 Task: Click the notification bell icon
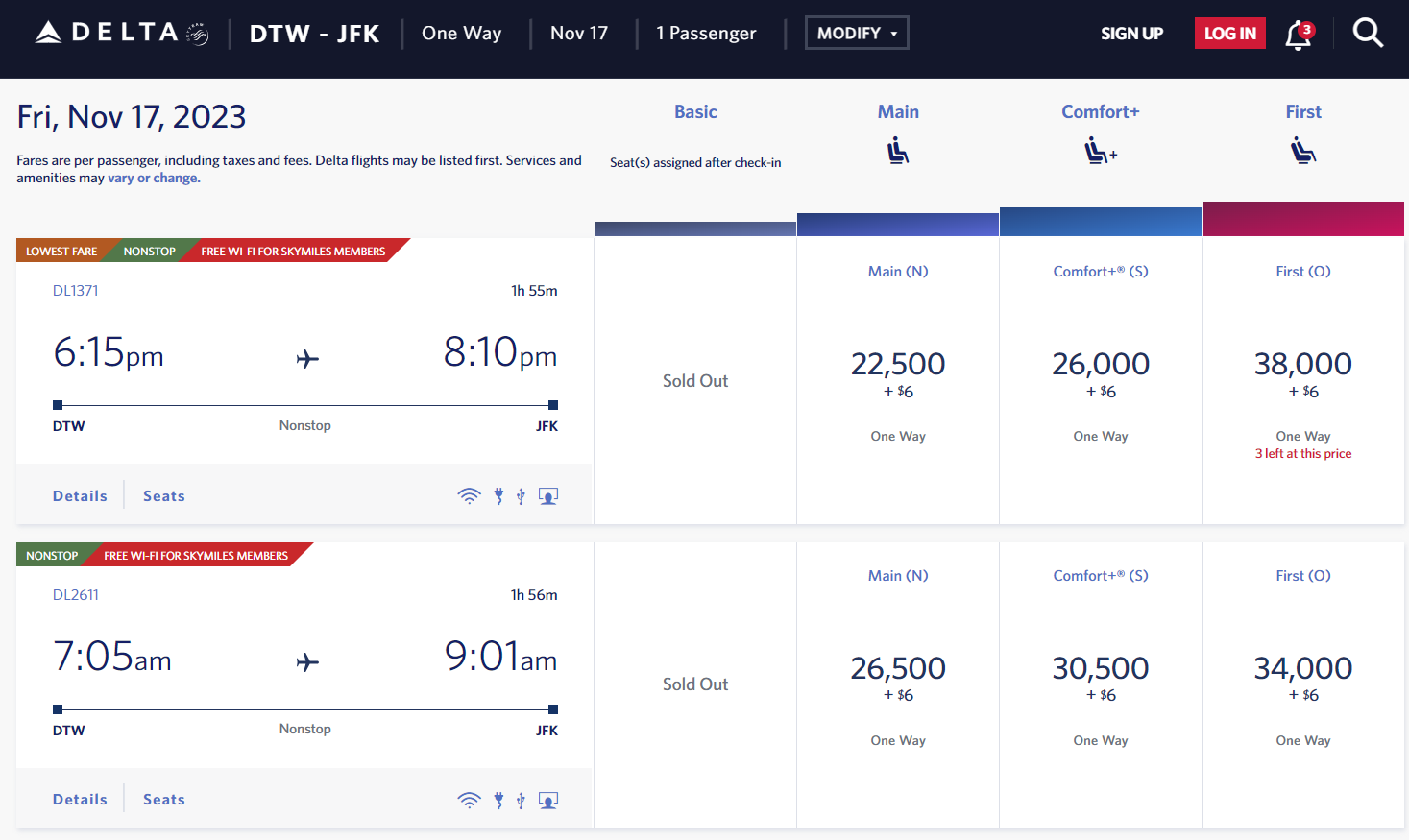(x=1297, y=34)
